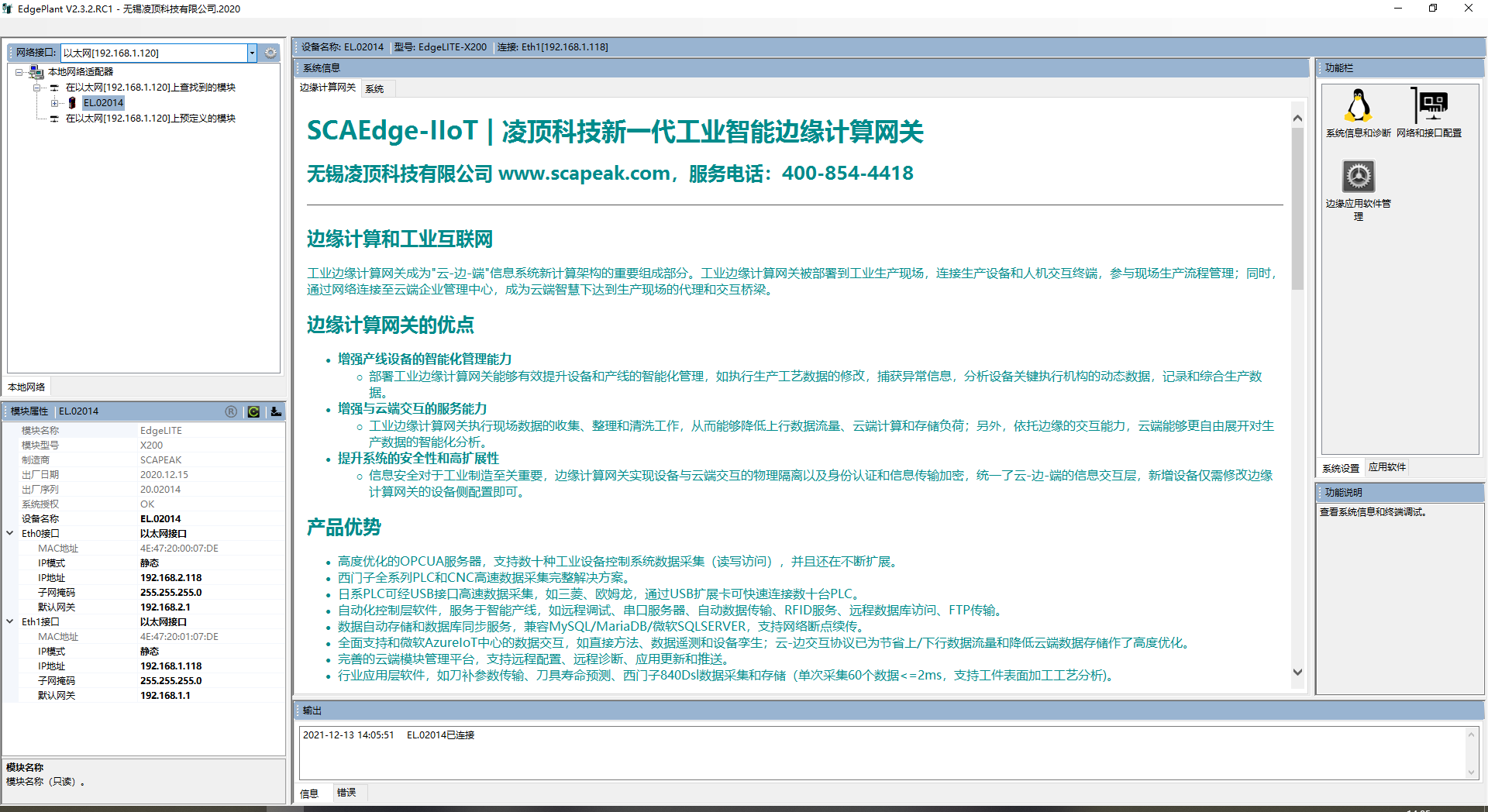Click the 出厂序列 value 20.02014
The width and height of the screenshot is (1488, 812).
[x=160, y=490]
